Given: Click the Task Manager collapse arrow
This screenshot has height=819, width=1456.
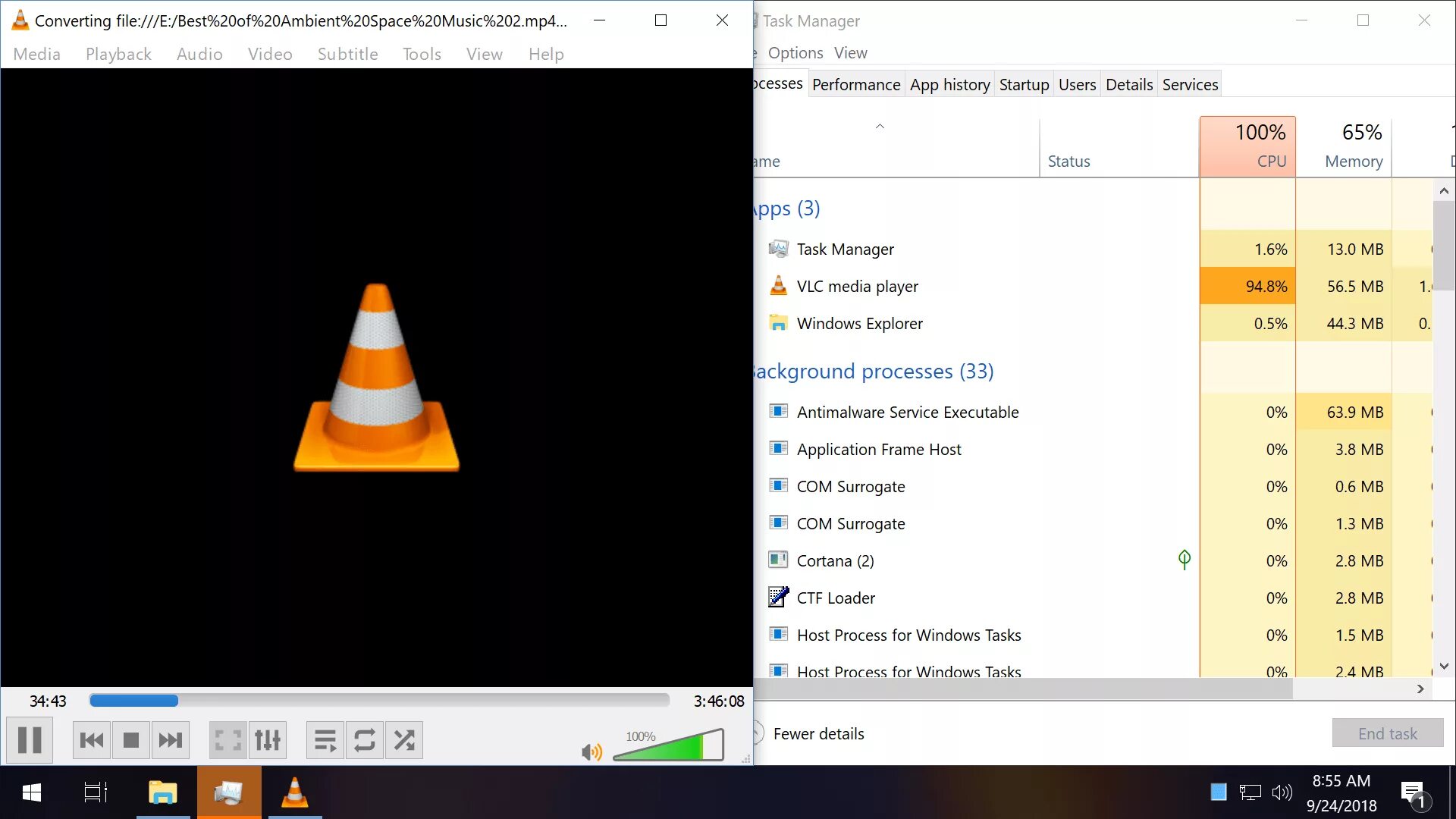Looking at the screenshot, I should [878, 125].
